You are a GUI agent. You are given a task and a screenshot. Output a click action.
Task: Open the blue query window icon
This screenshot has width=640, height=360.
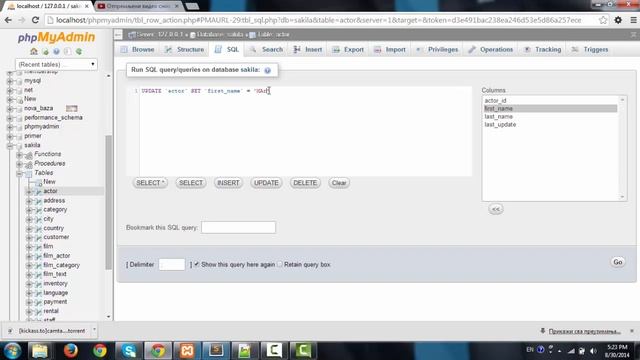point(56,51)
